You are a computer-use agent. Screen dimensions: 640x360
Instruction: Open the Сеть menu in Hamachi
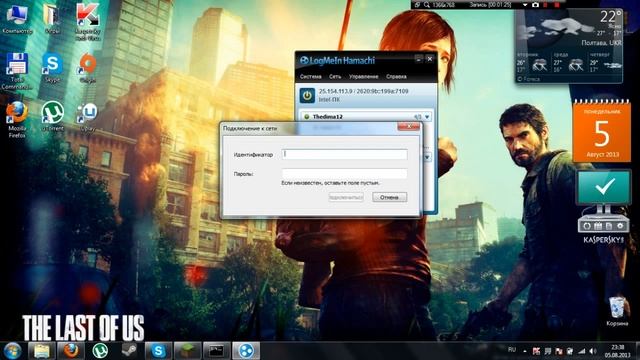click(x=335, y=77)
